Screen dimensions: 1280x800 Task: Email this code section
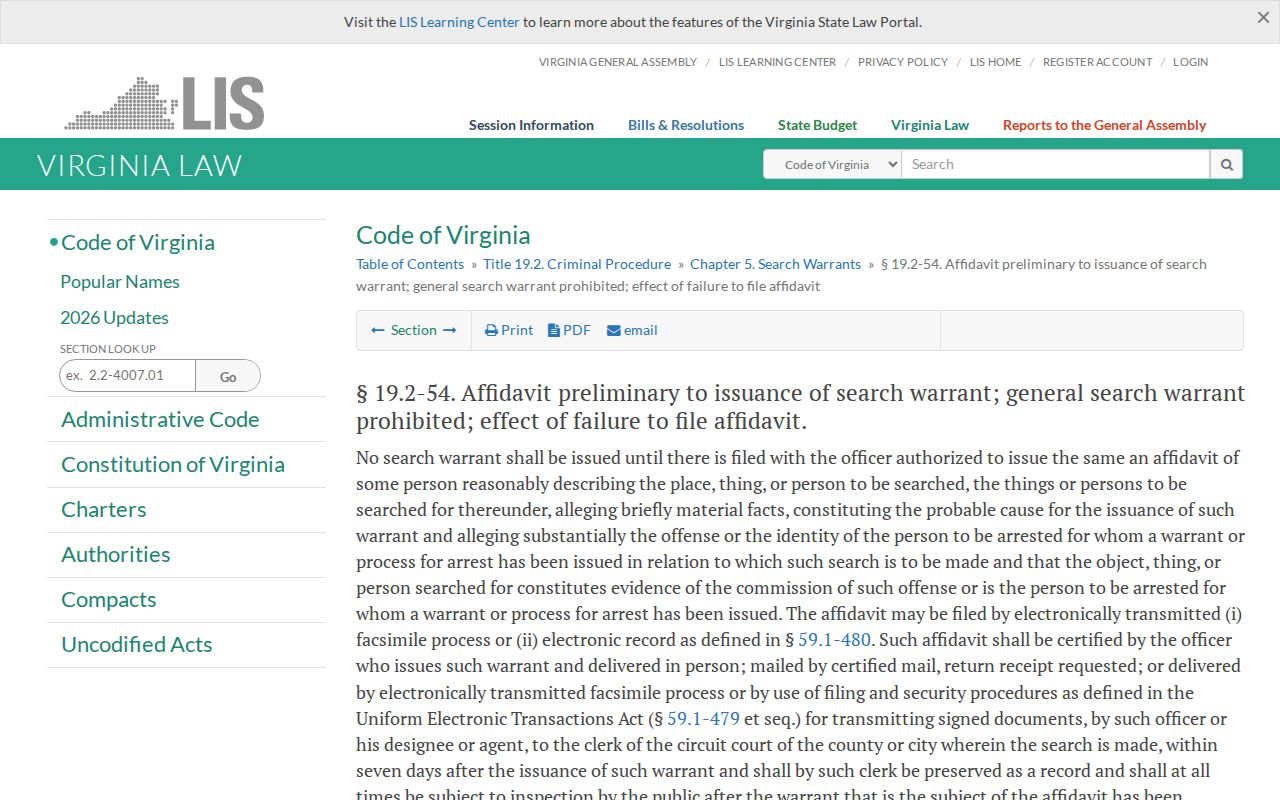(632, 330)
